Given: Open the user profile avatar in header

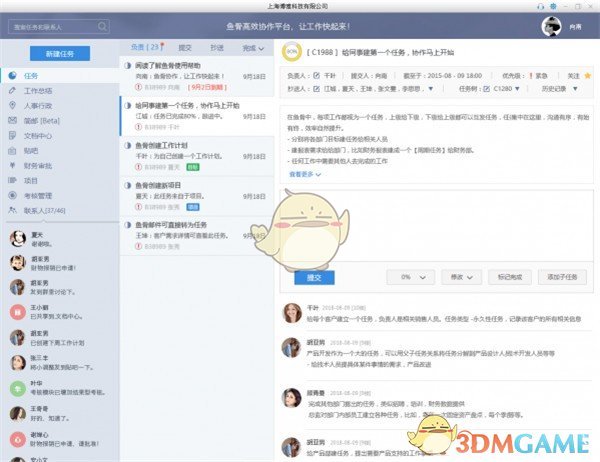Looking at the screenshot, I should point(551,26).
